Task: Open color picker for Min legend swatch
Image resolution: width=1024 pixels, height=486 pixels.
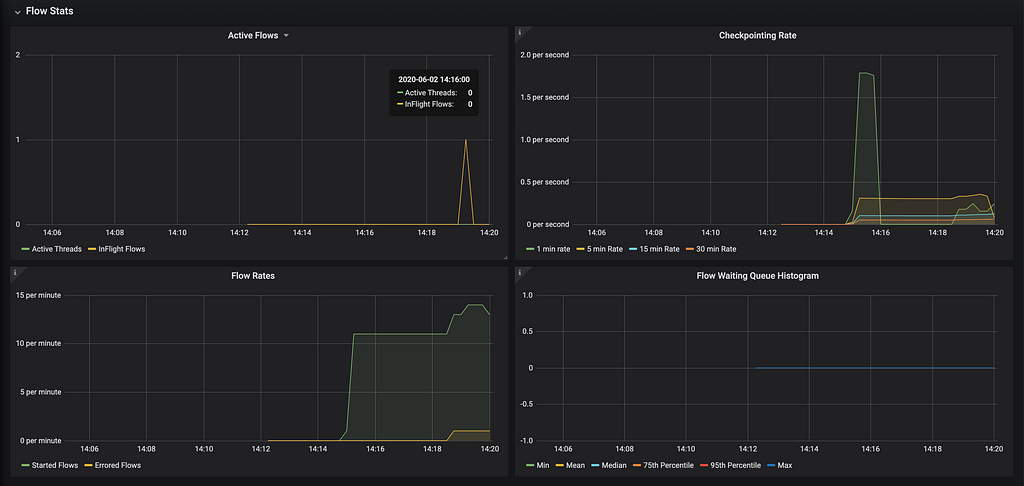Action: pos(530,465)
